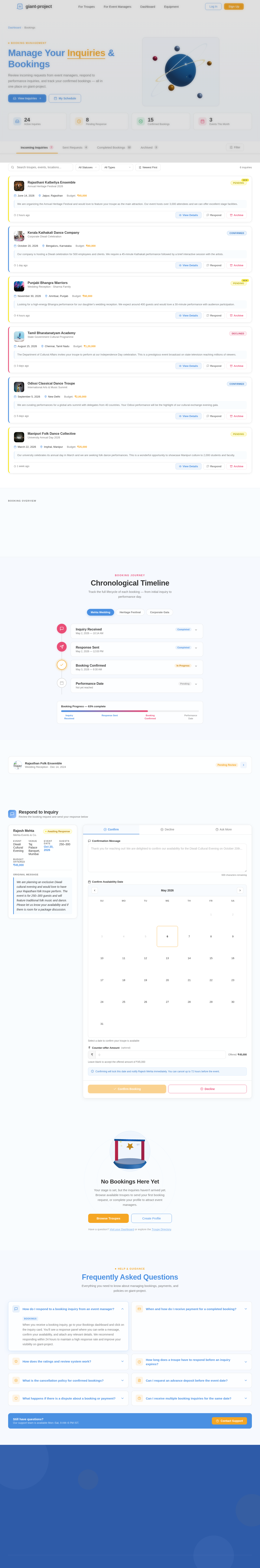Click the search magnifier icon
Image resolution: width=260 pixels, height=1568 pixels.
click(x=12, y=167)
